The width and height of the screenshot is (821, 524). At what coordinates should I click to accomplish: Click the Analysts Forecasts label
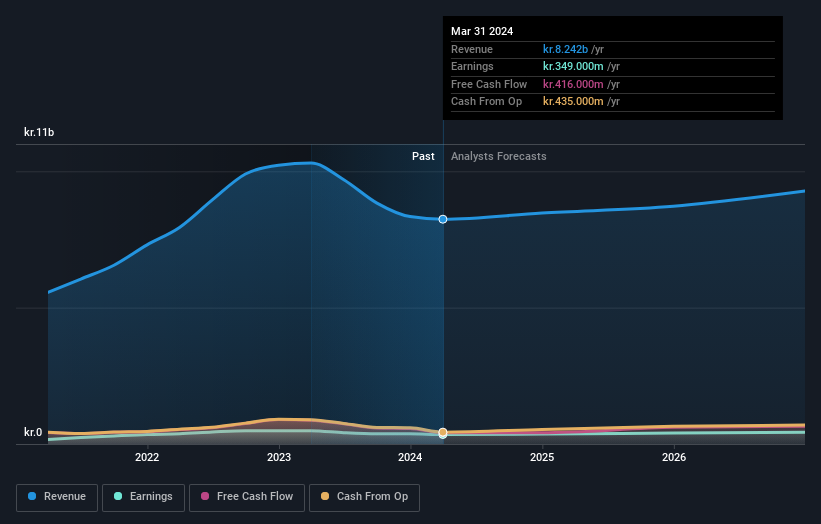tap(498, 156)
